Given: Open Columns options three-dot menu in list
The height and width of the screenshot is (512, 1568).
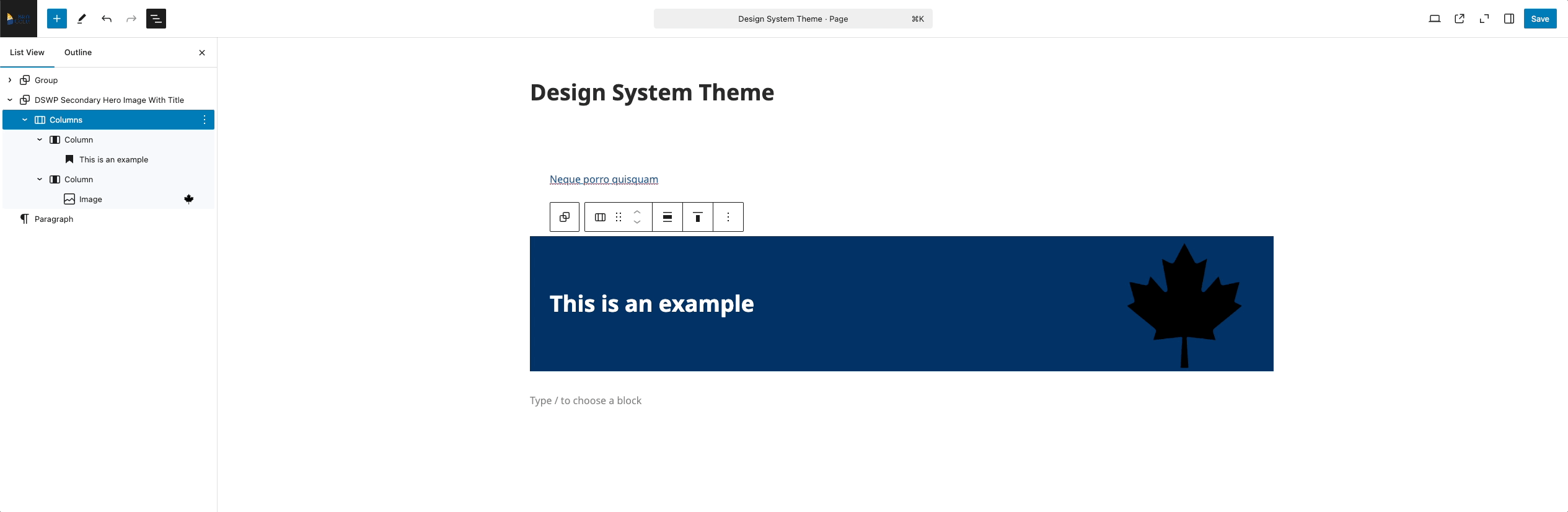Looking at the screenshot, I should pos(205,120).
